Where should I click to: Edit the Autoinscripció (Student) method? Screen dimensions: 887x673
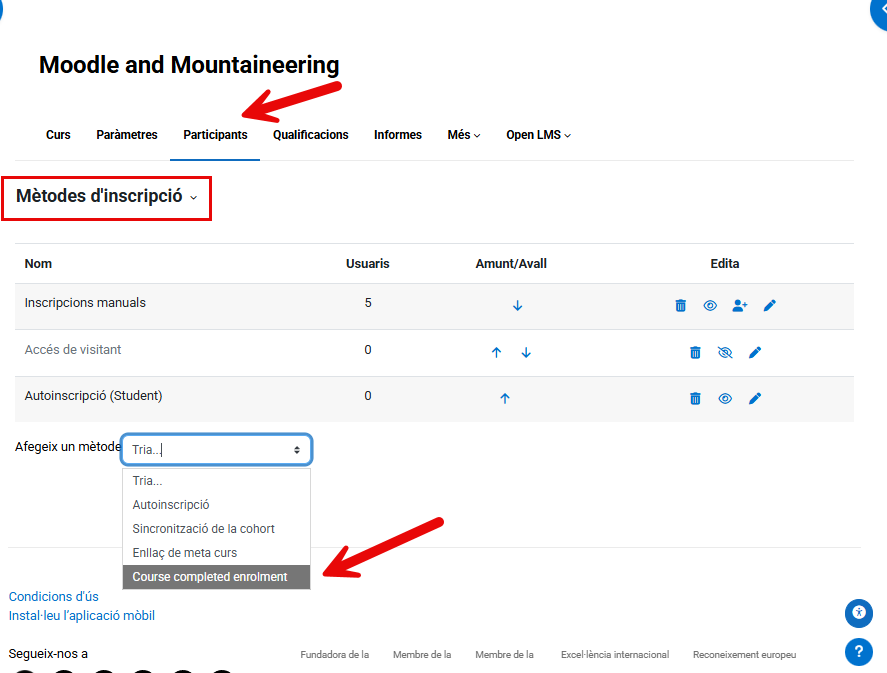pos(755,399)
